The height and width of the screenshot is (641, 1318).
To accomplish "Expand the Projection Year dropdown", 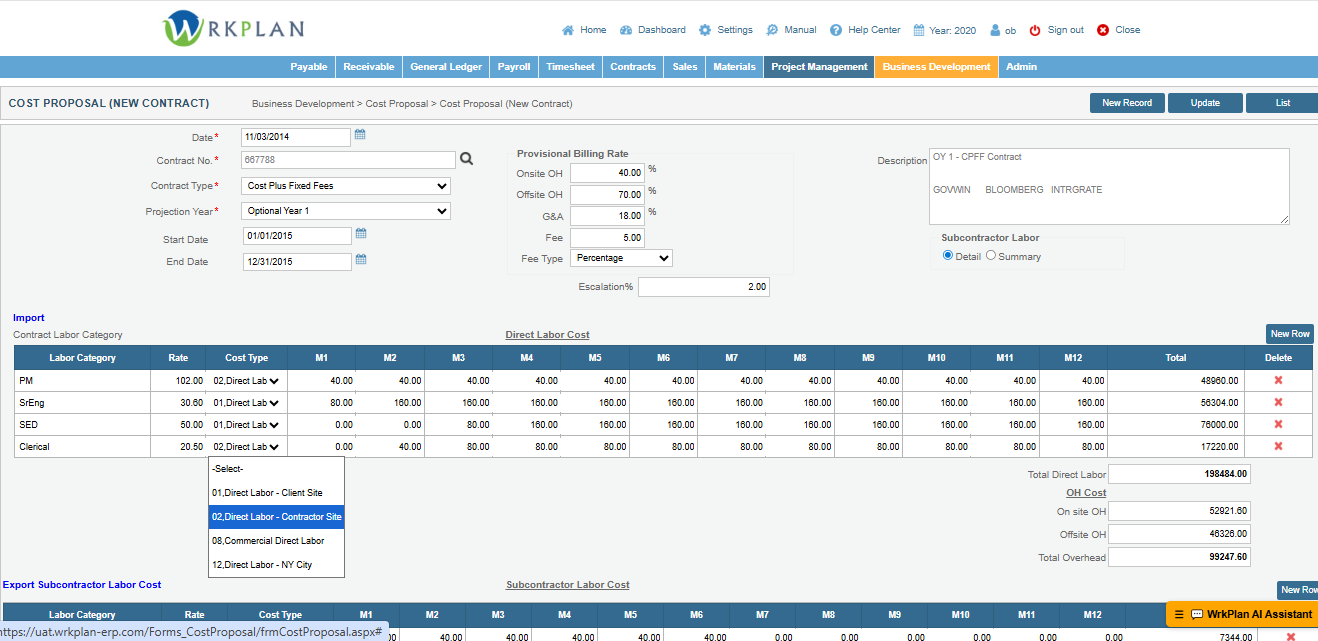I will coord(346,211).
